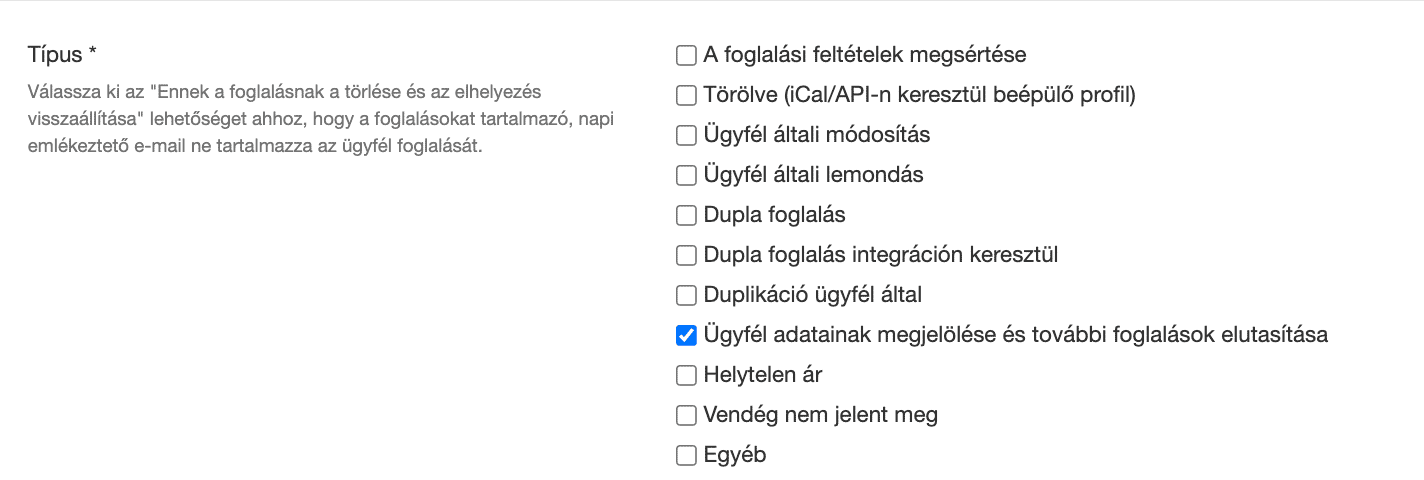Screen dimensions: 1424x480
Task: Check 'A foglalási feltételek megsértése' checkbox
Action: (x=686, y=55)
